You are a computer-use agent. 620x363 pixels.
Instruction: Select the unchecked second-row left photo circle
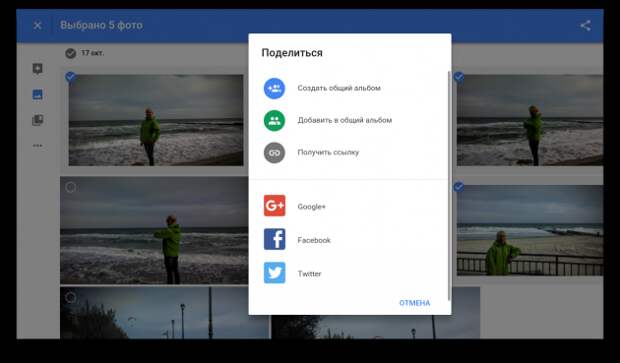click(71, 187)
